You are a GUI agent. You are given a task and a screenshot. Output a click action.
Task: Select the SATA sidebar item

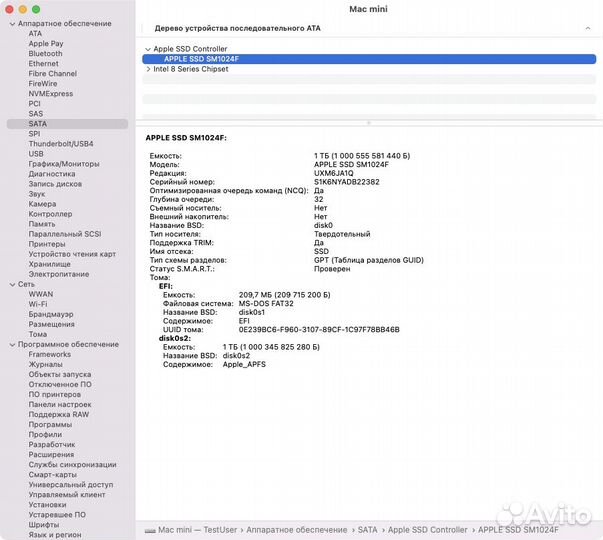tap(67, 123)
